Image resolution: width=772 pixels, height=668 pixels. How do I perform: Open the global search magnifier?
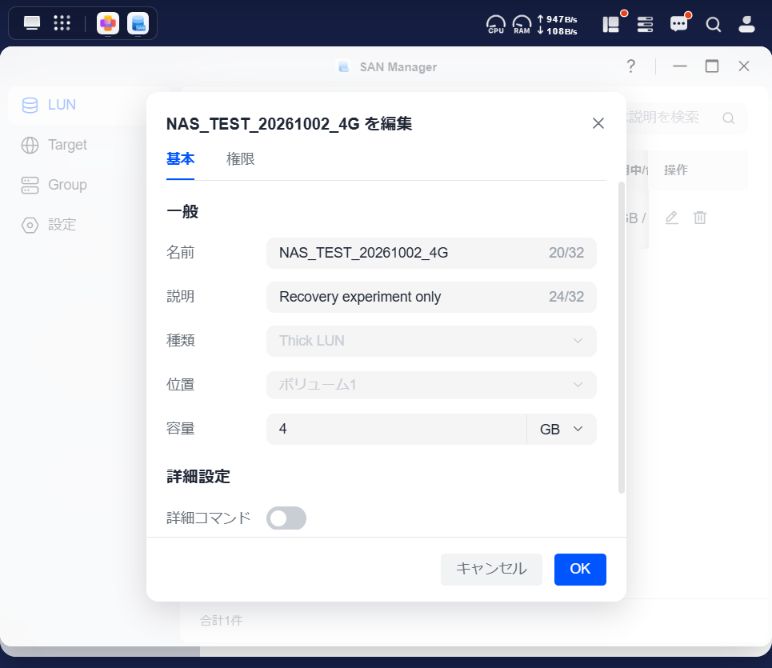(x=713, y=24)
